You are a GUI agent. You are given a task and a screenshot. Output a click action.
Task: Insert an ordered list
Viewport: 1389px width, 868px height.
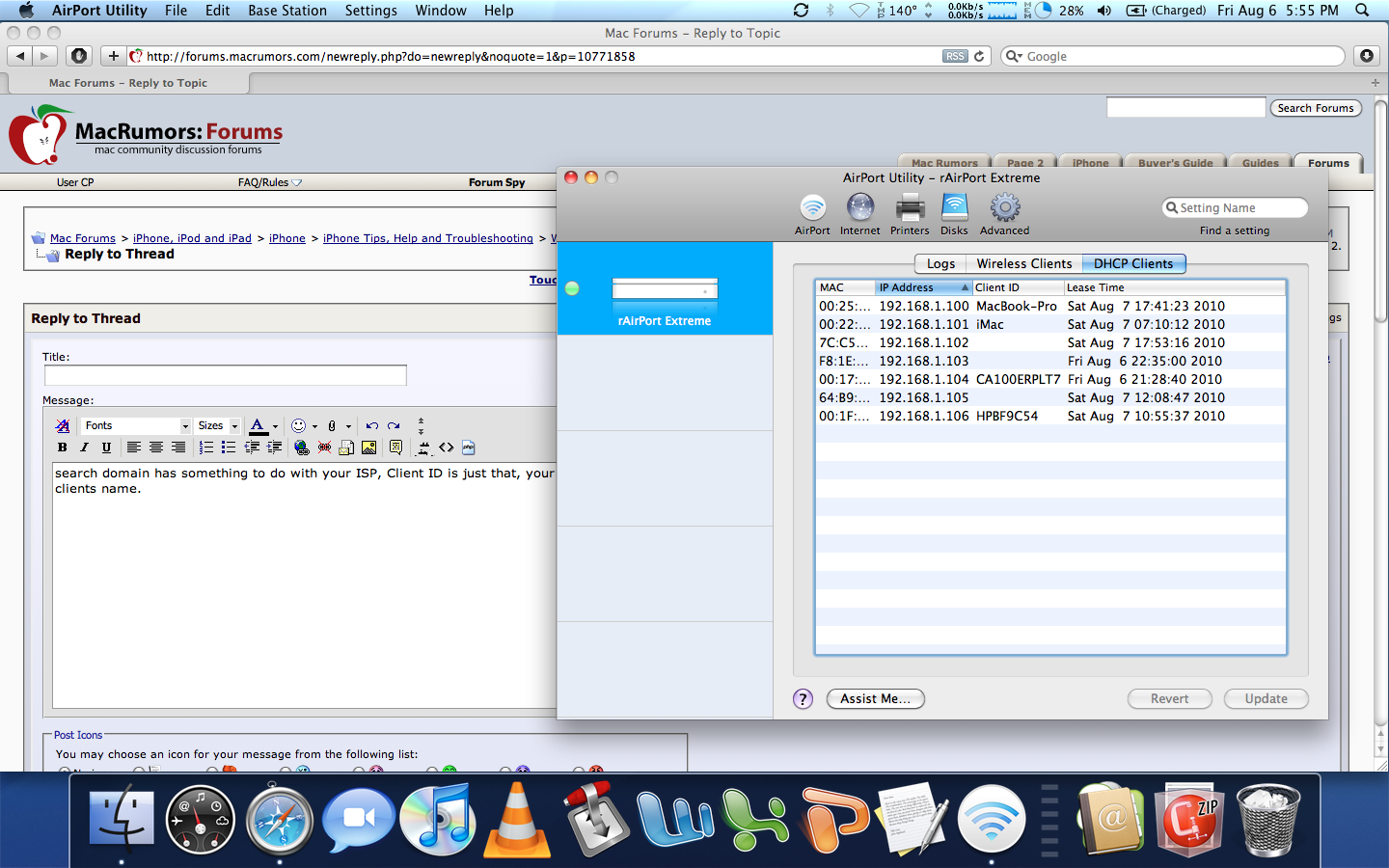point(205,448)
